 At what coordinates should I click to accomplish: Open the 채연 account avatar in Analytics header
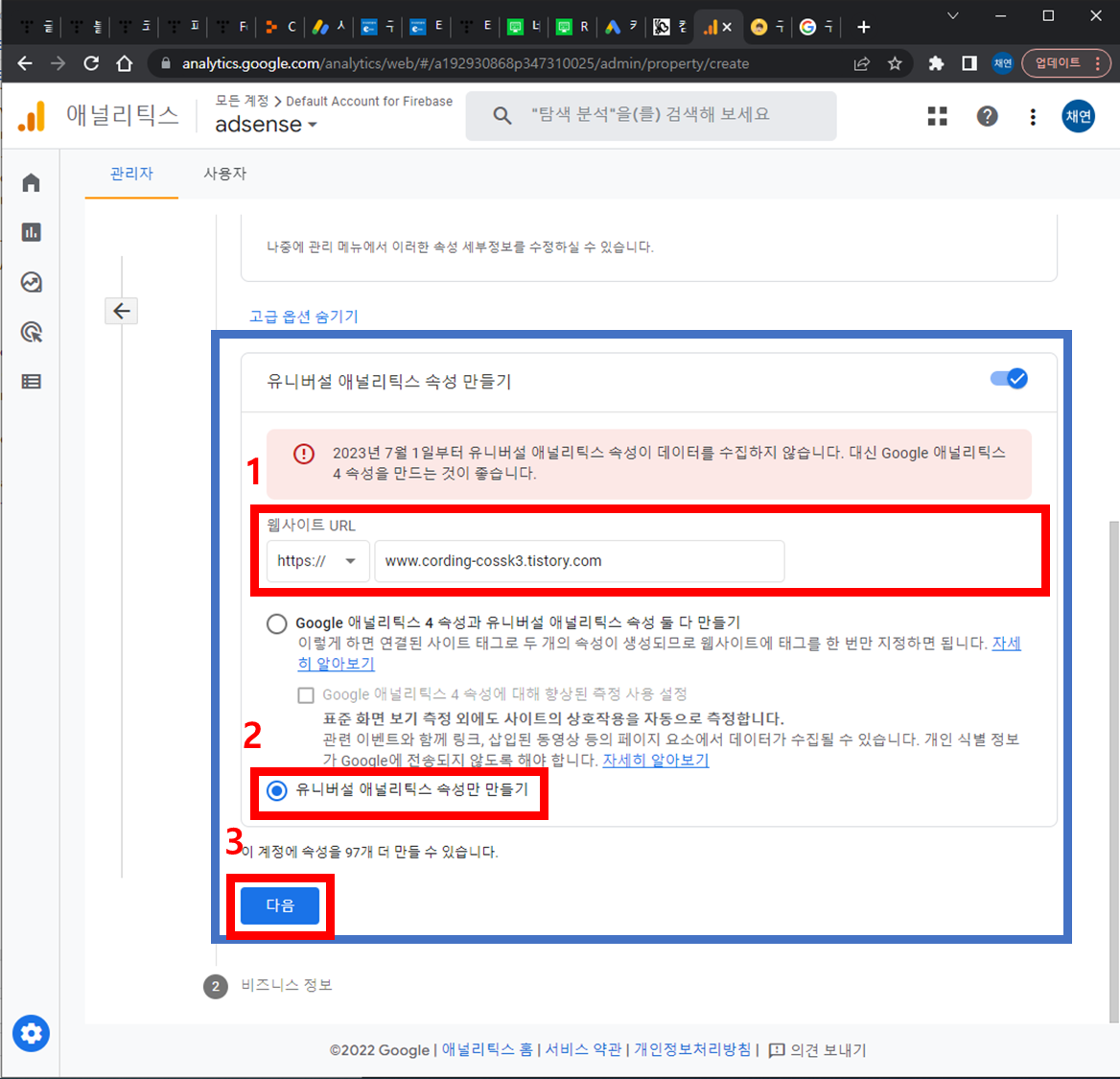[x=1079, y=116]
